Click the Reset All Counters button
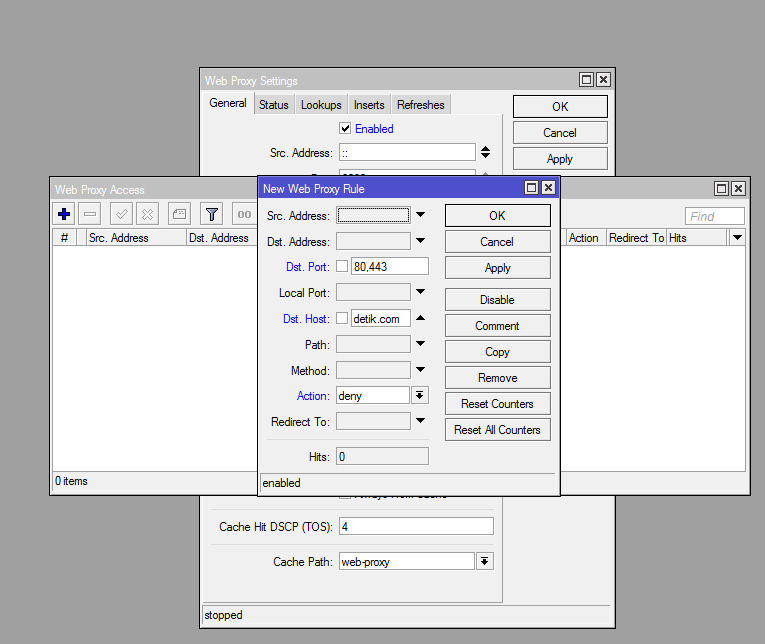This screenshot has width=765, height=644. (498, 429)
